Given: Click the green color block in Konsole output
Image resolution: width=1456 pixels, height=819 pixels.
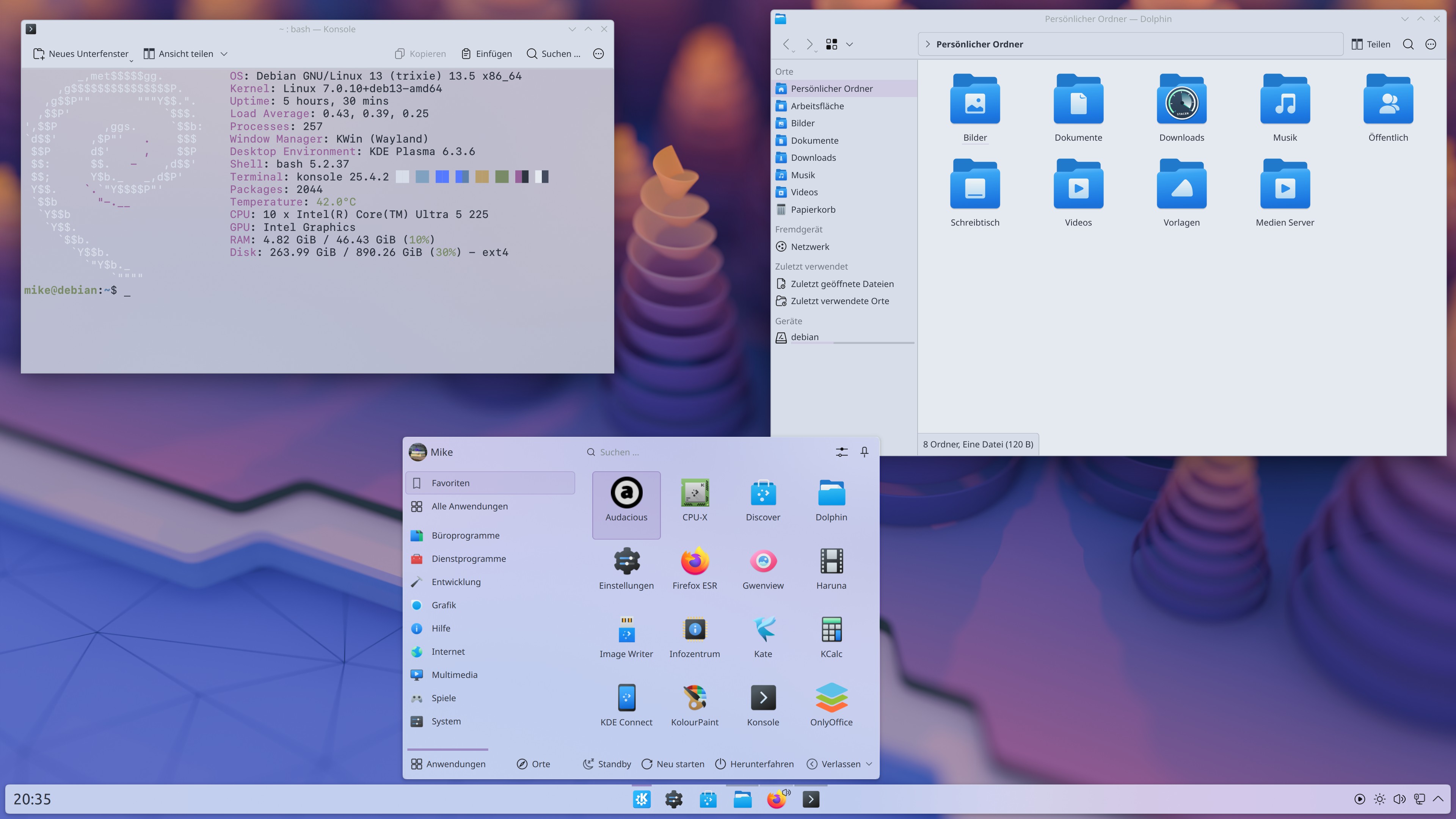Looking at the screenshot, I should click(502, 176).
